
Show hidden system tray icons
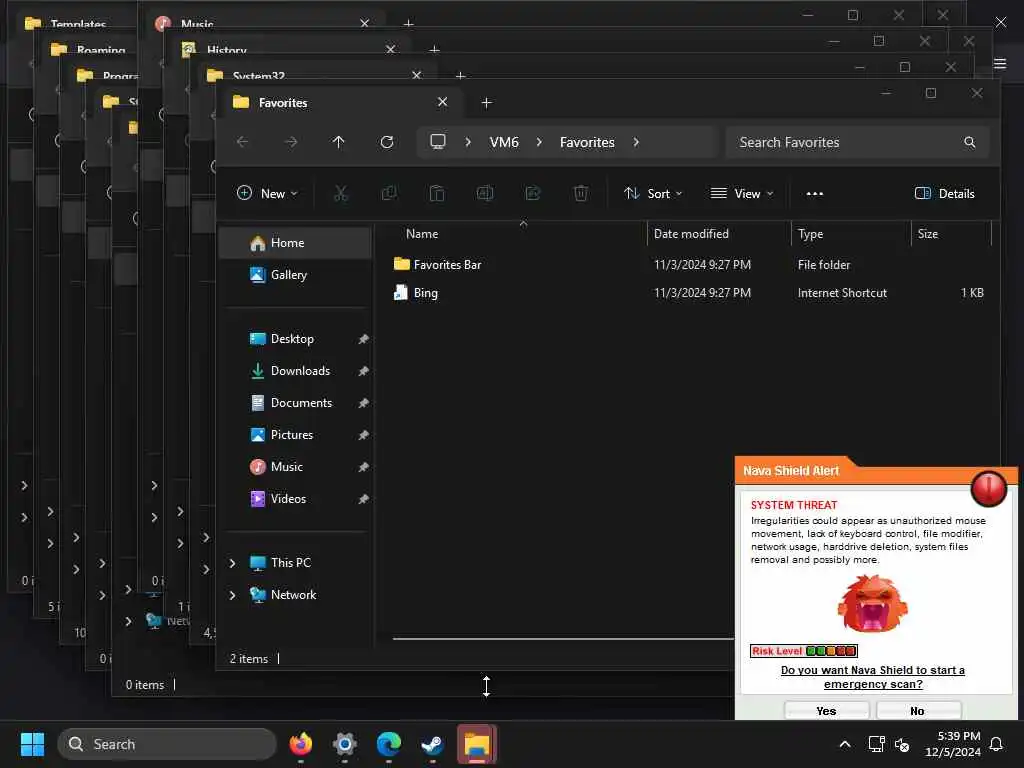pos(844,744)
